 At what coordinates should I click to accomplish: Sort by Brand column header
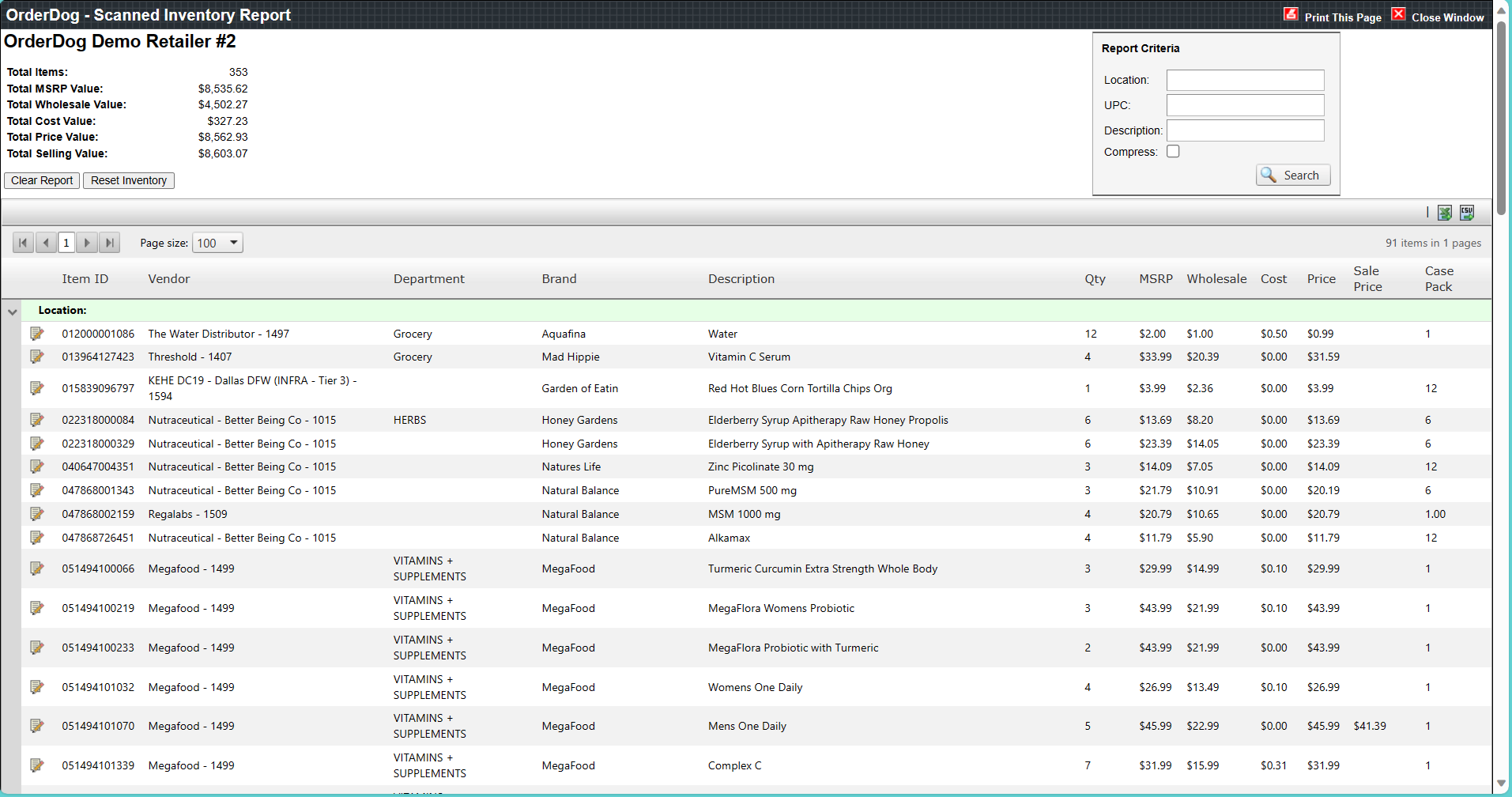pos(560,279)
